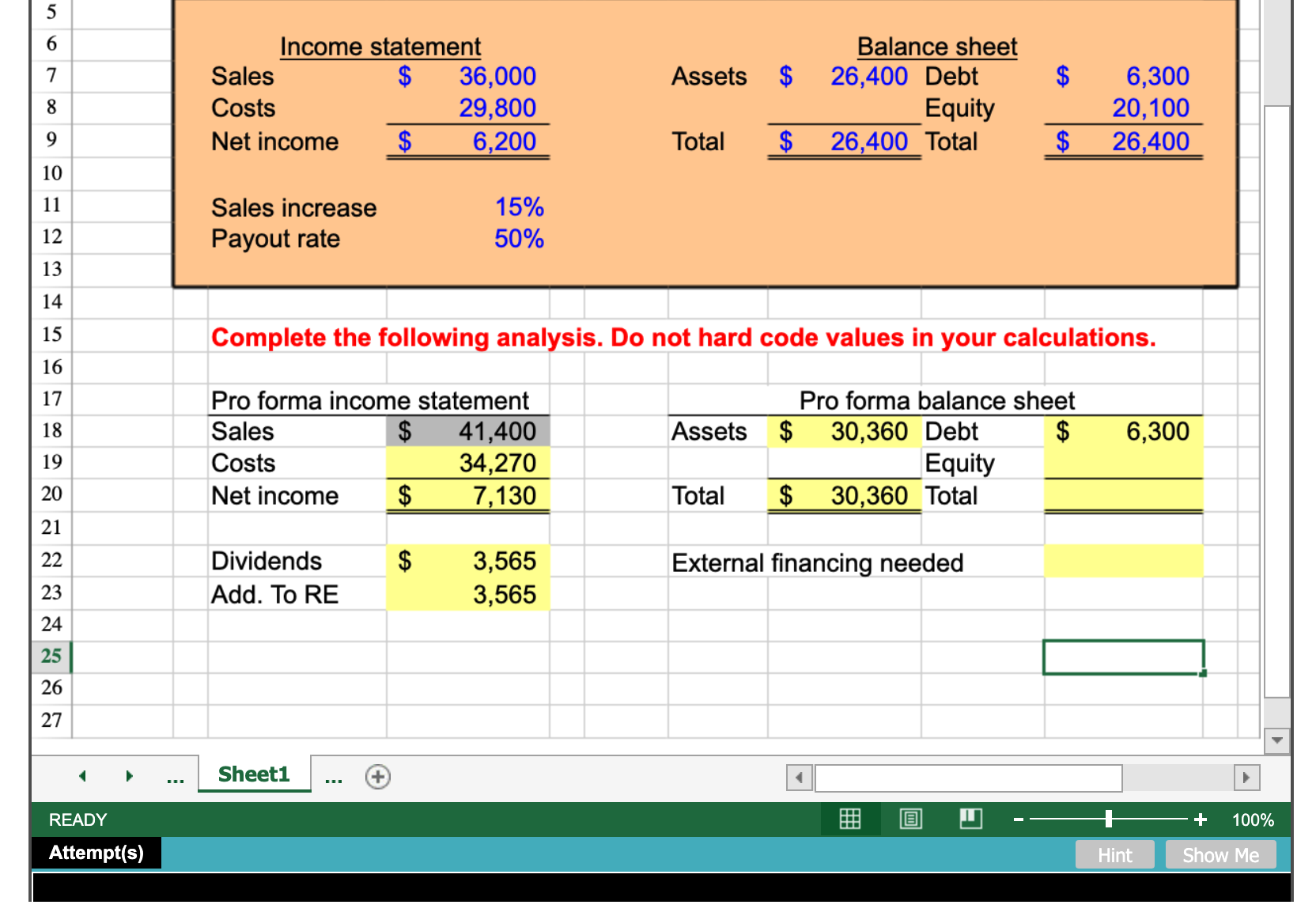Switch to Page Break Preview icon

[x=970, y=819]
